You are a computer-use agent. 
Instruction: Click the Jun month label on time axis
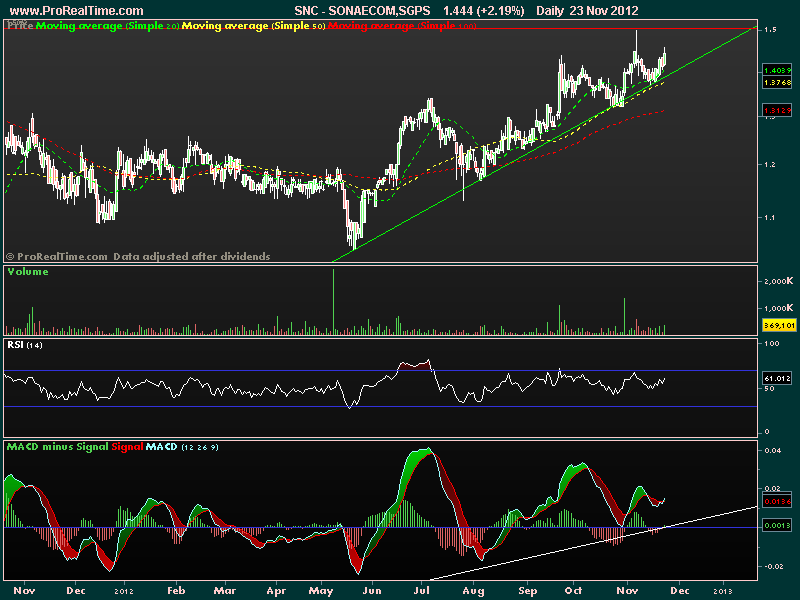372,591
